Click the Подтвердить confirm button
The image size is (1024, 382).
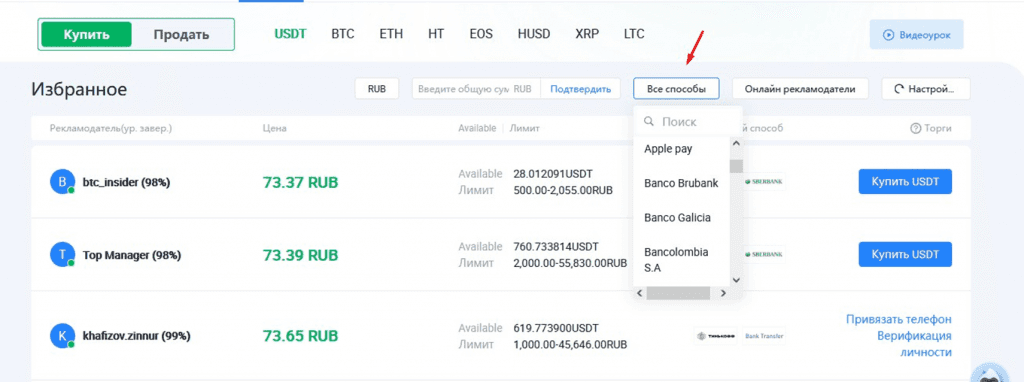(581, 89)
